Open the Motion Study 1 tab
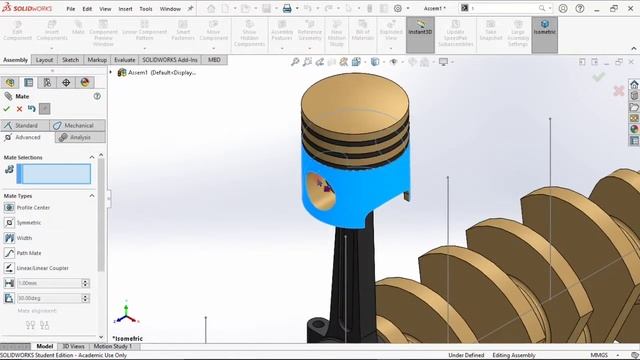Screen dimensions: 640x360 113,347
